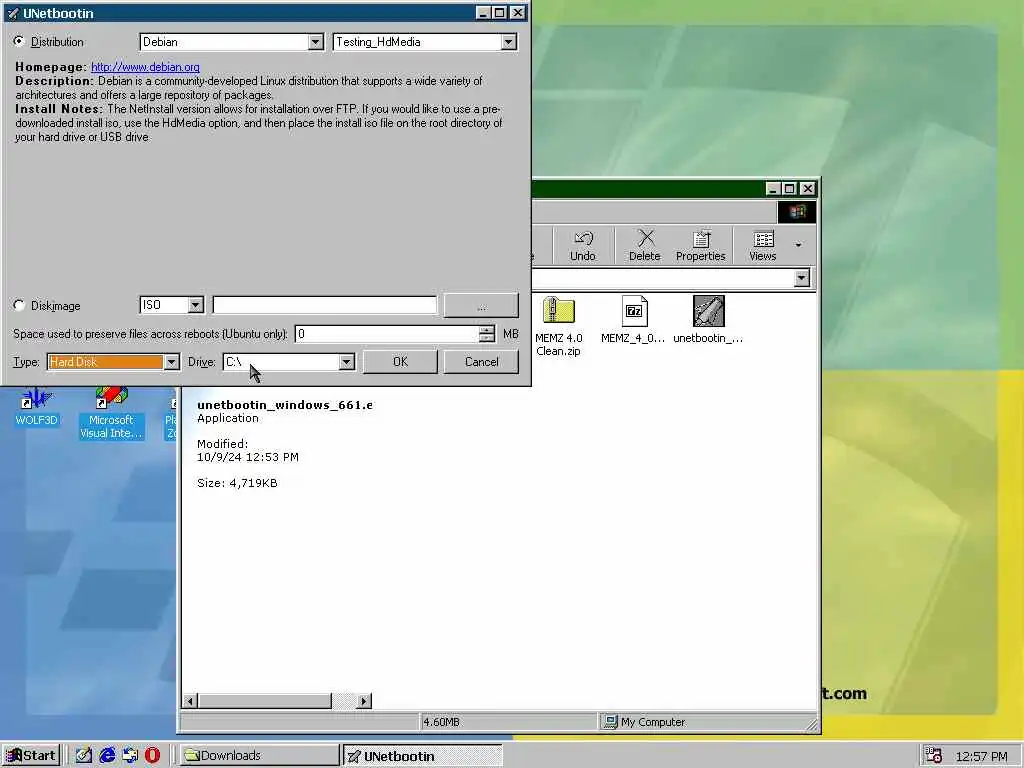Open the Testing_HdMedia version dropdown

(509, 42)
